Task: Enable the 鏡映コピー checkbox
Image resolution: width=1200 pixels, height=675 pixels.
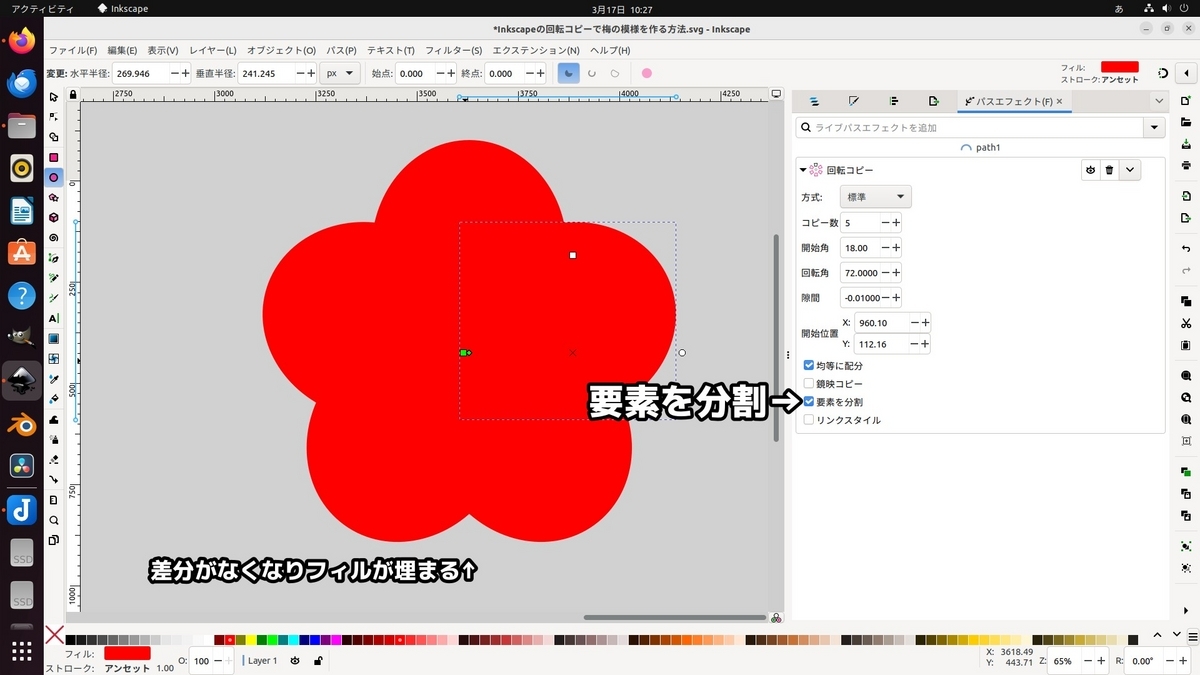Action: 808,383
